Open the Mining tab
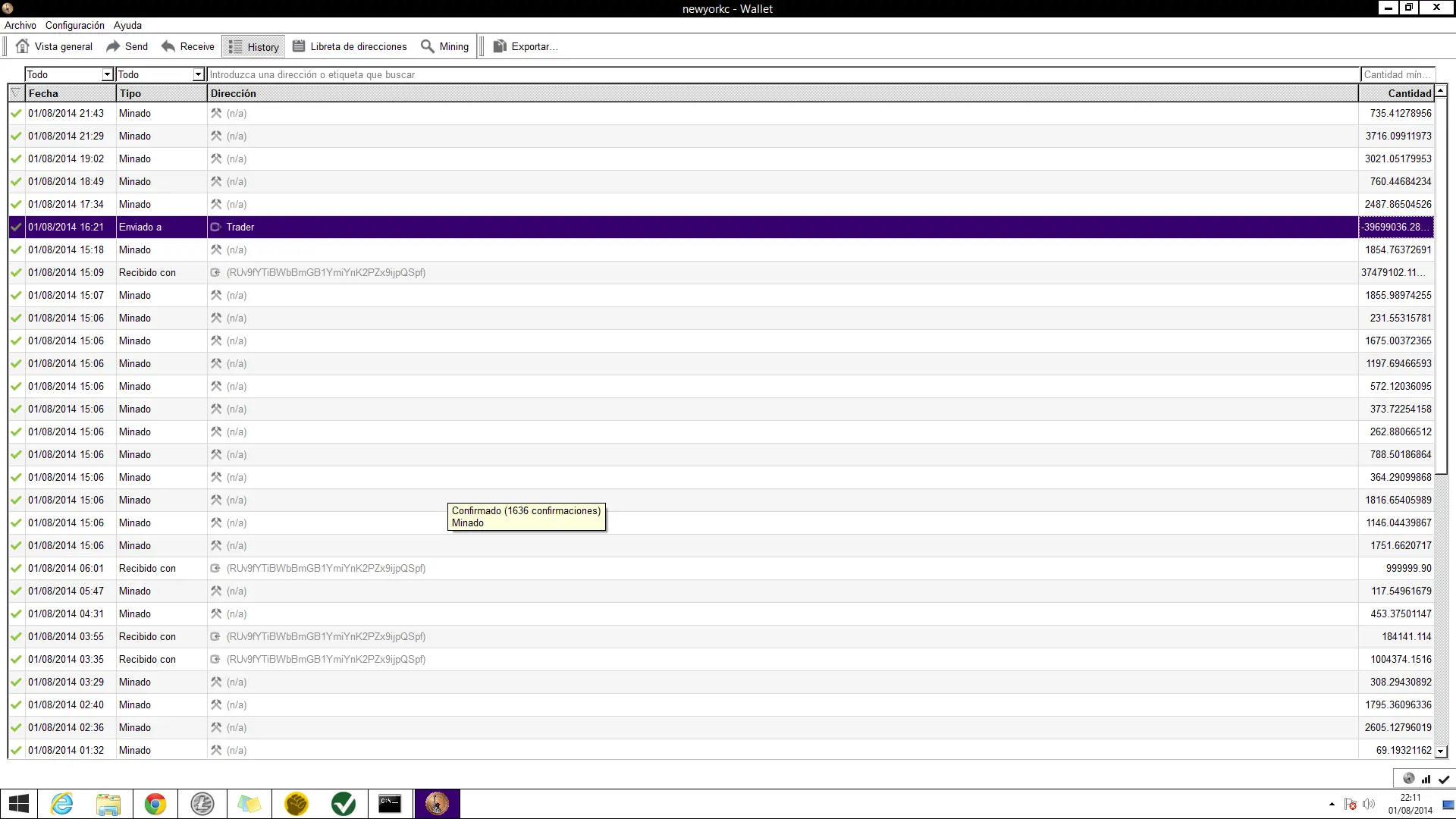Viewport: 1456px width, 819px height. [x=445, y=46]
